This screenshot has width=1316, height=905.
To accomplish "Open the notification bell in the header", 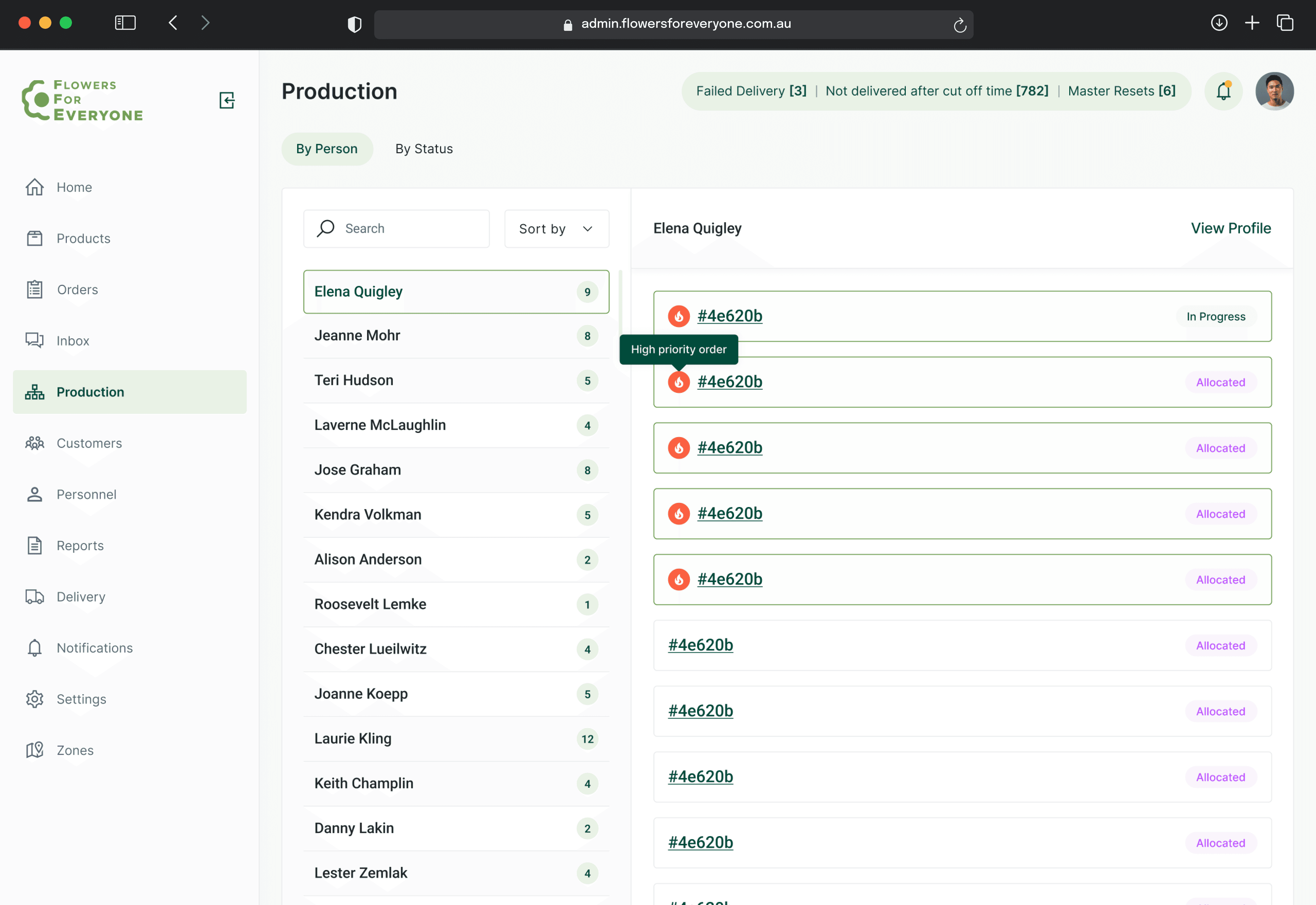I will click(1223, 91).
